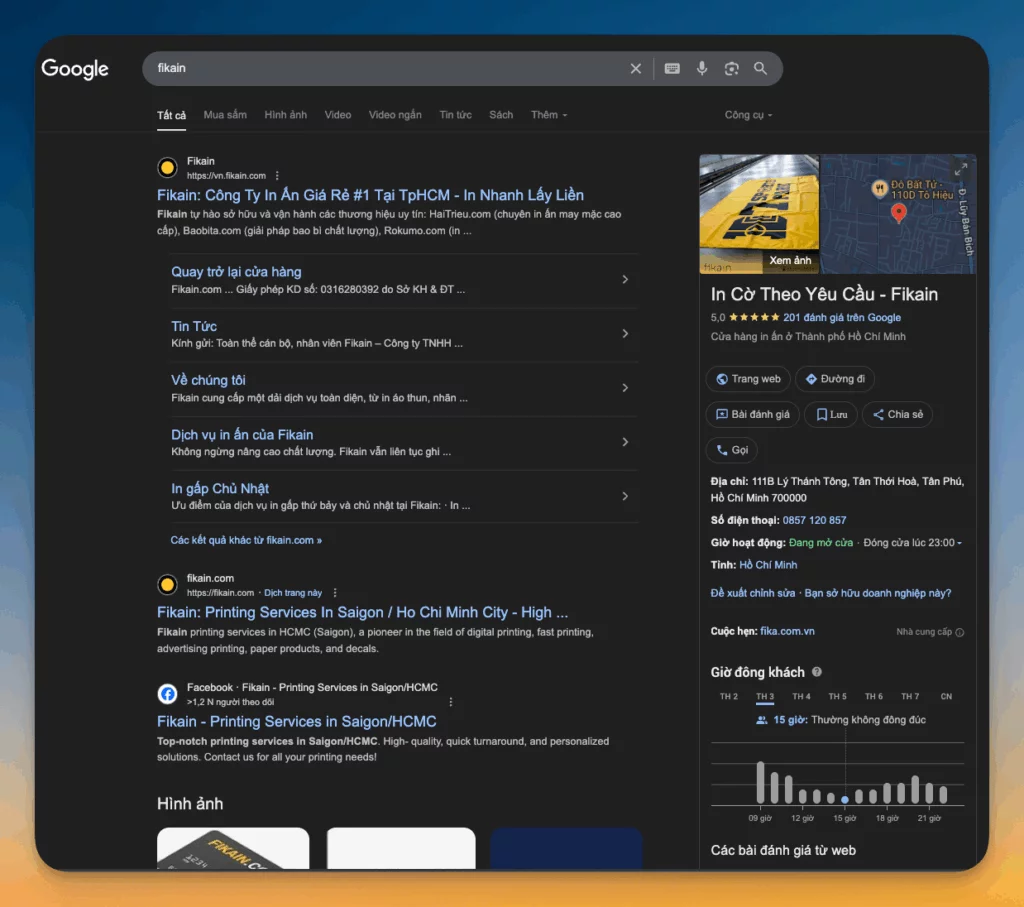Click the Facebook favicon icon
Viewport: 1024px width, 907px height.
coord(167,693)
